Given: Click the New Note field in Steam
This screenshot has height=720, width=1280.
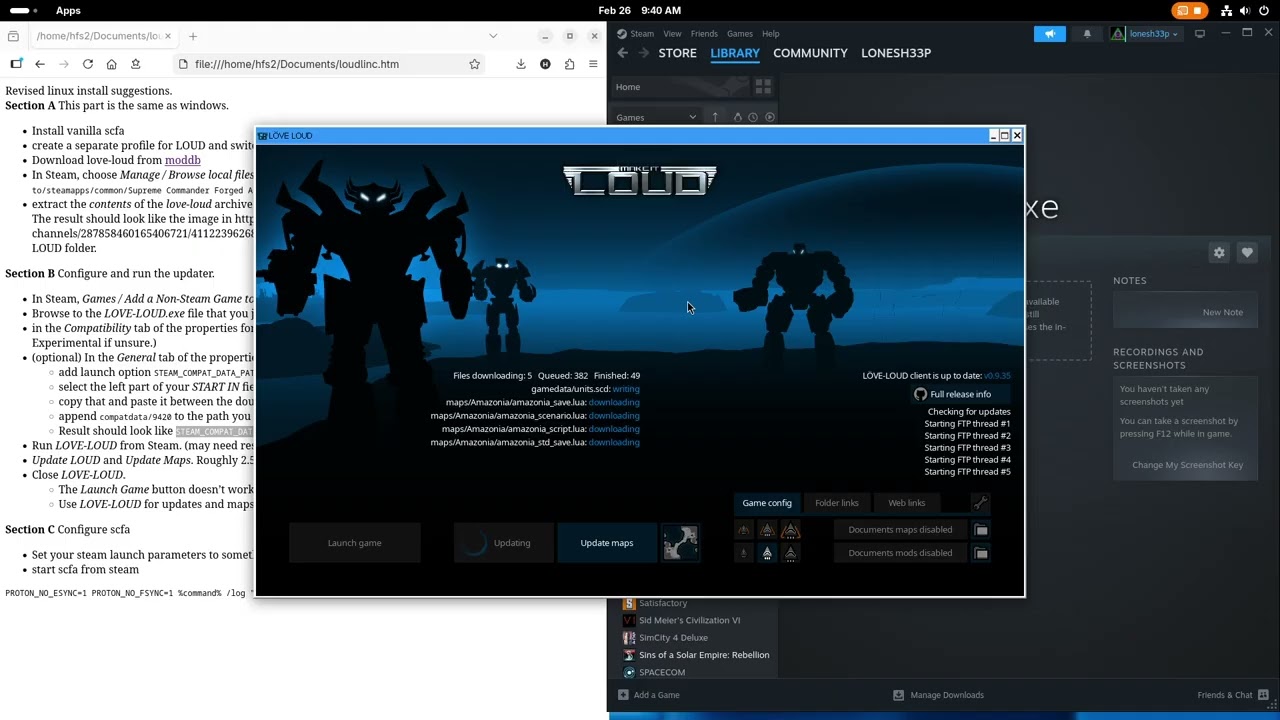Looking at the screenshot, I should pos(1186,312).
